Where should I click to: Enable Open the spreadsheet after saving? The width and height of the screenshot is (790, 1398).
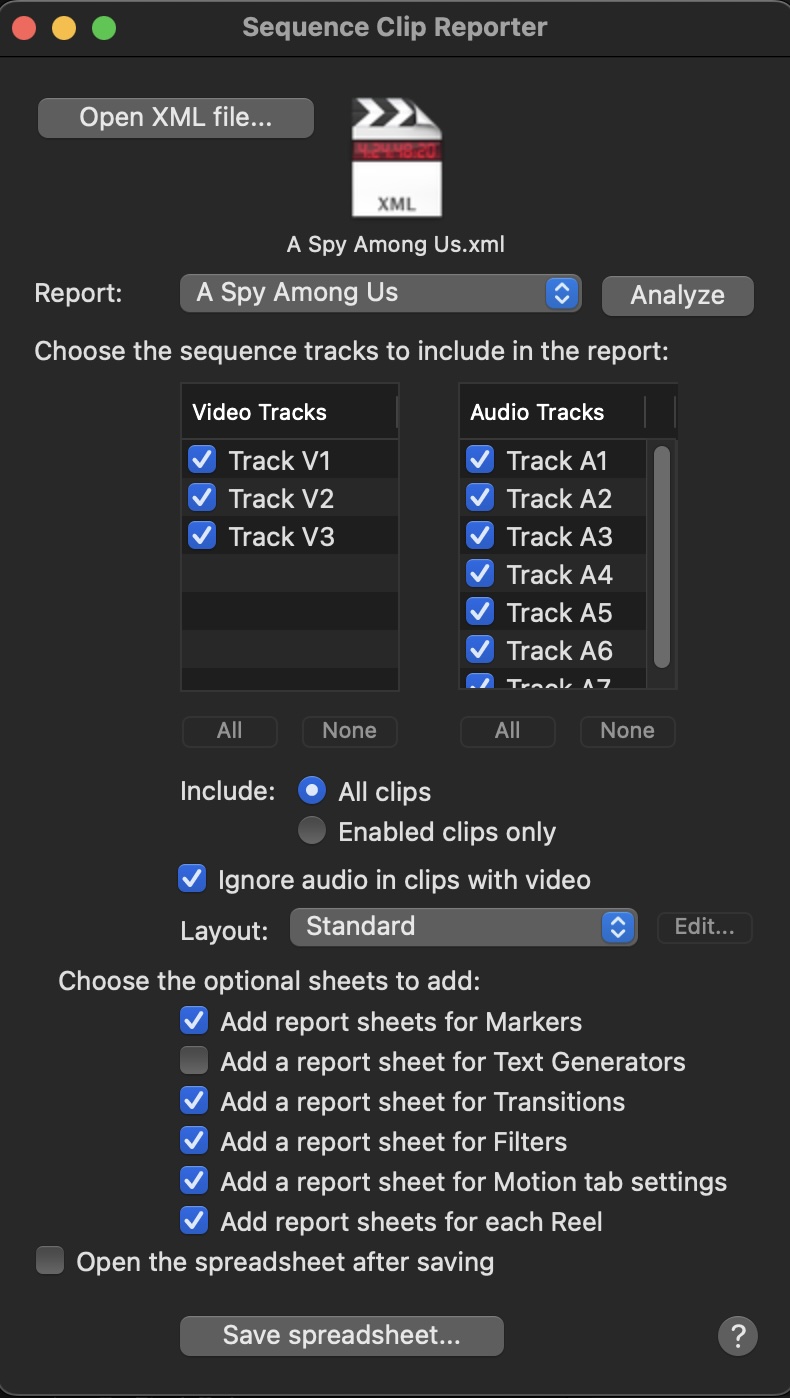[49, 1261]
